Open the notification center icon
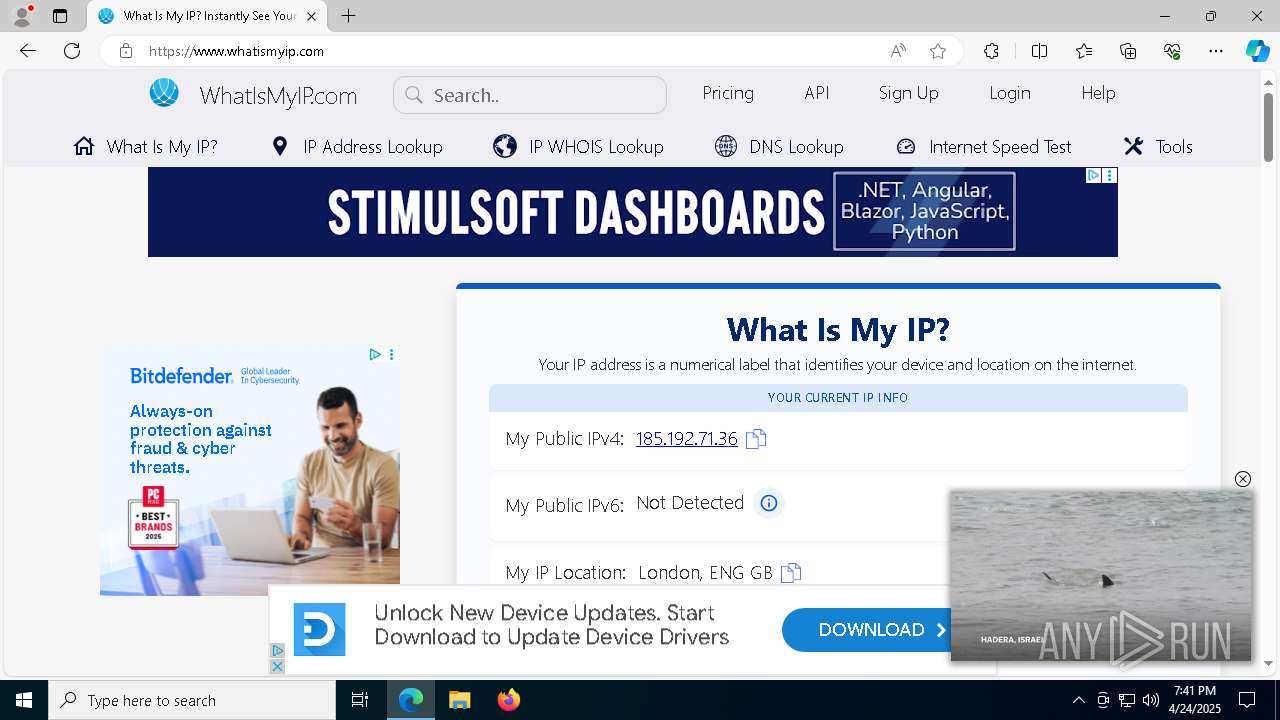 click(1247, 700)
